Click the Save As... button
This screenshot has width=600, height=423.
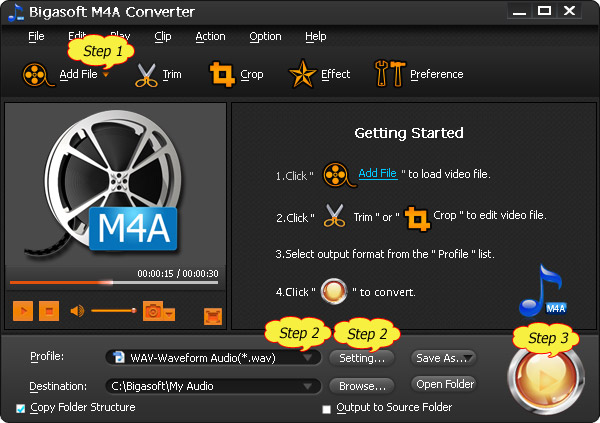click(x=443, y=358)
